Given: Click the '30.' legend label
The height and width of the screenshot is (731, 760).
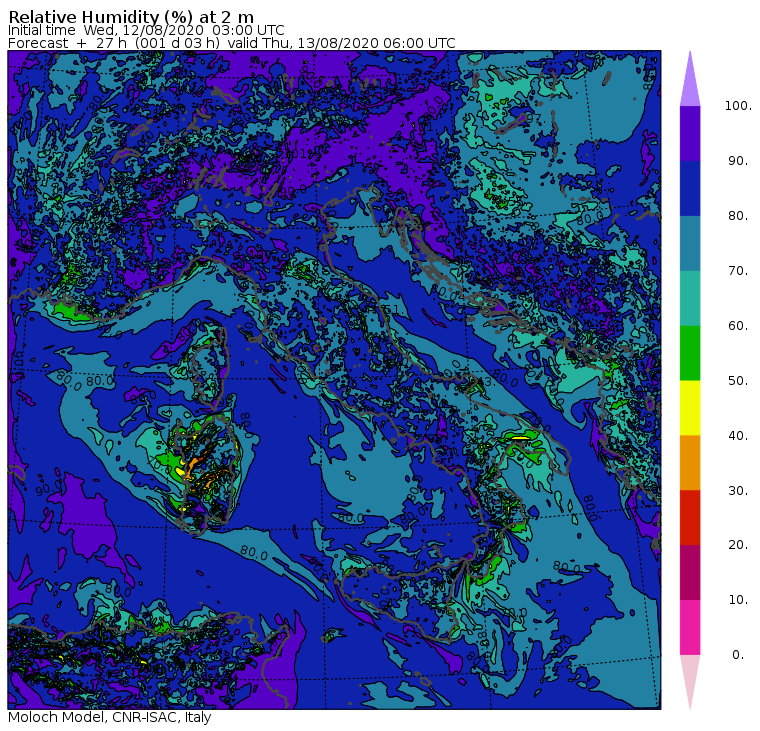Looking at the screenshot, I should (738, 491).
